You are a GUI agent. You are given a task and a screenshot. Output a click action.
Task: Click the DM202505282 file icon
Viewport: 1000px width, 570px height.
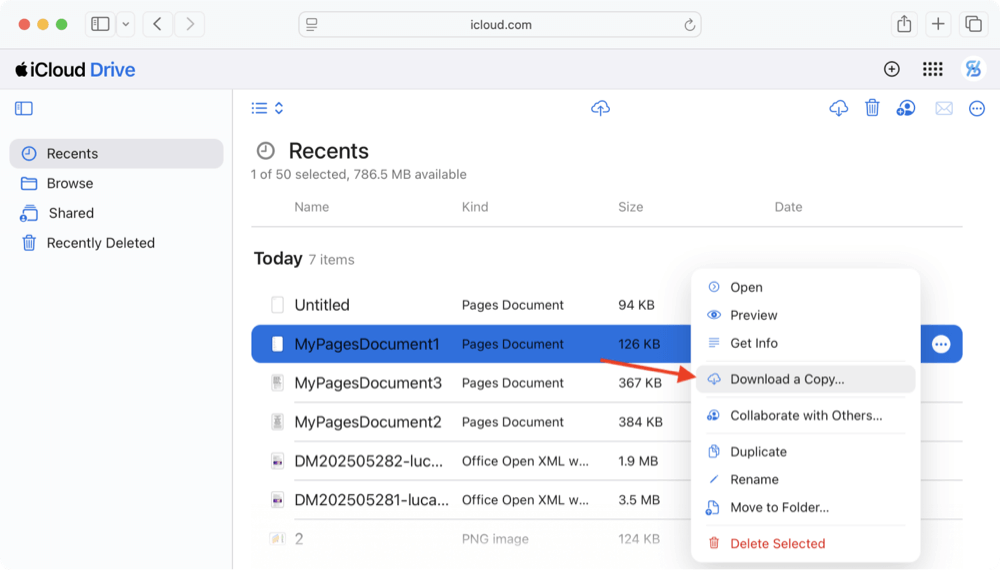pos(277,461)
